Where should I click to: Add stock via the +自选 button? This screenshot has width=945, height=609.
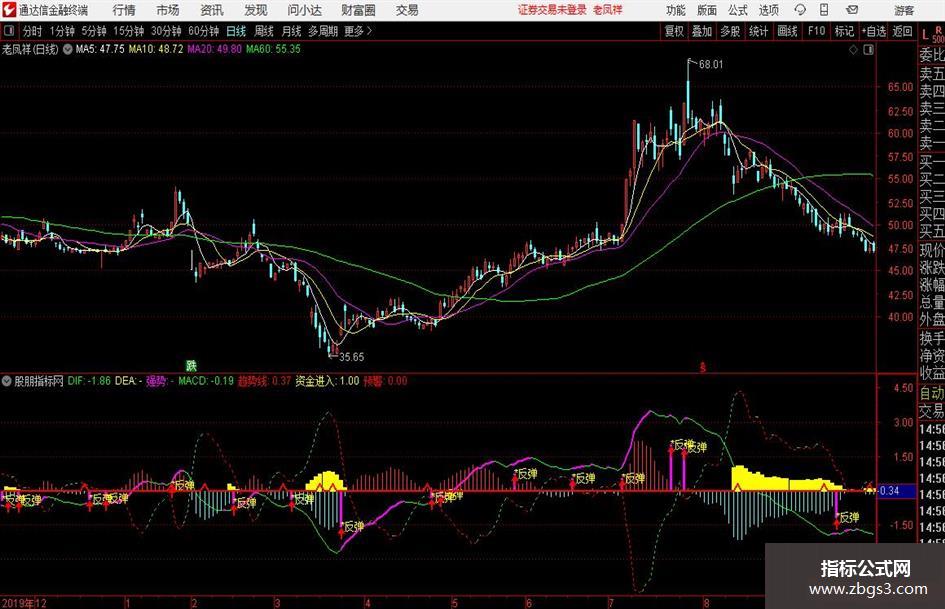pyautogui.click(x=873, y=31)
